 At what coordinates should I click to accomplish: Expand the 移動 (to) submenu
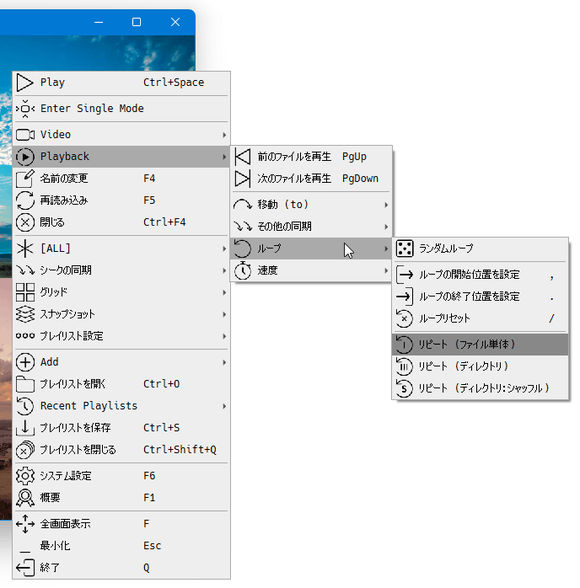(312, 205)
